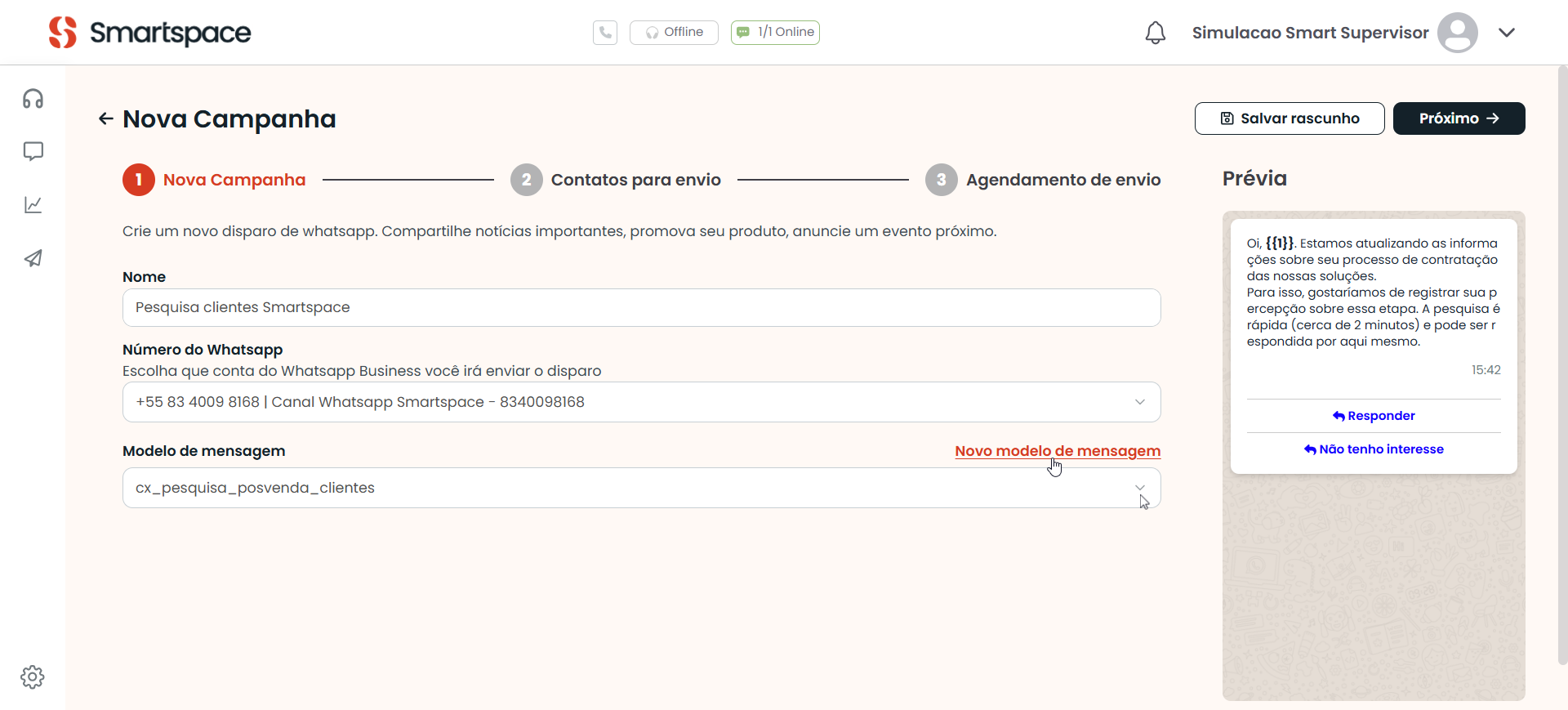Toggle the 1/1 Online chat status
This screenshot has width=1568, height=710.
775,33
